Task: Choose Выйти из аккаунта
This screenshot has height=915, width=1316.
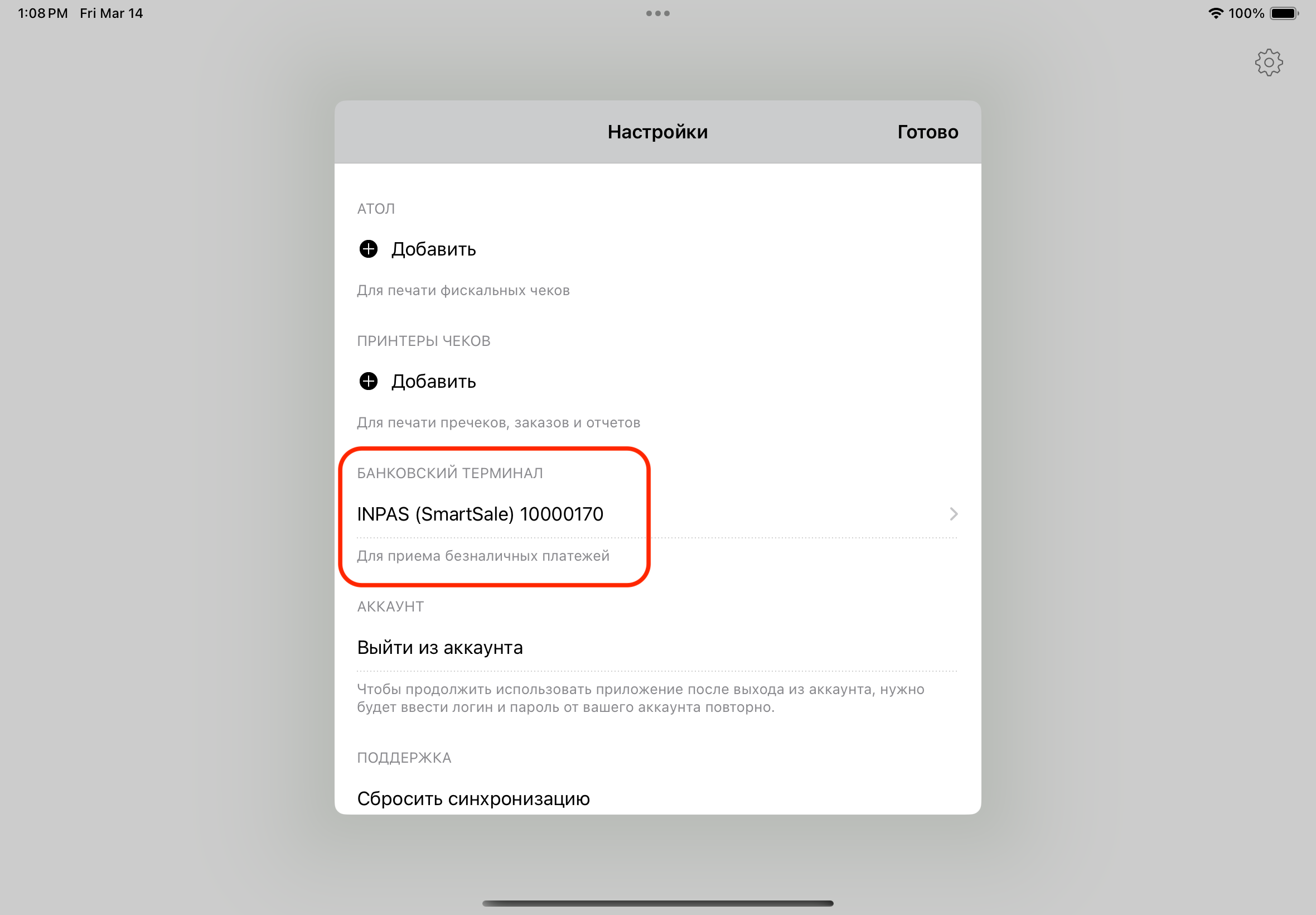Action: 657,647
